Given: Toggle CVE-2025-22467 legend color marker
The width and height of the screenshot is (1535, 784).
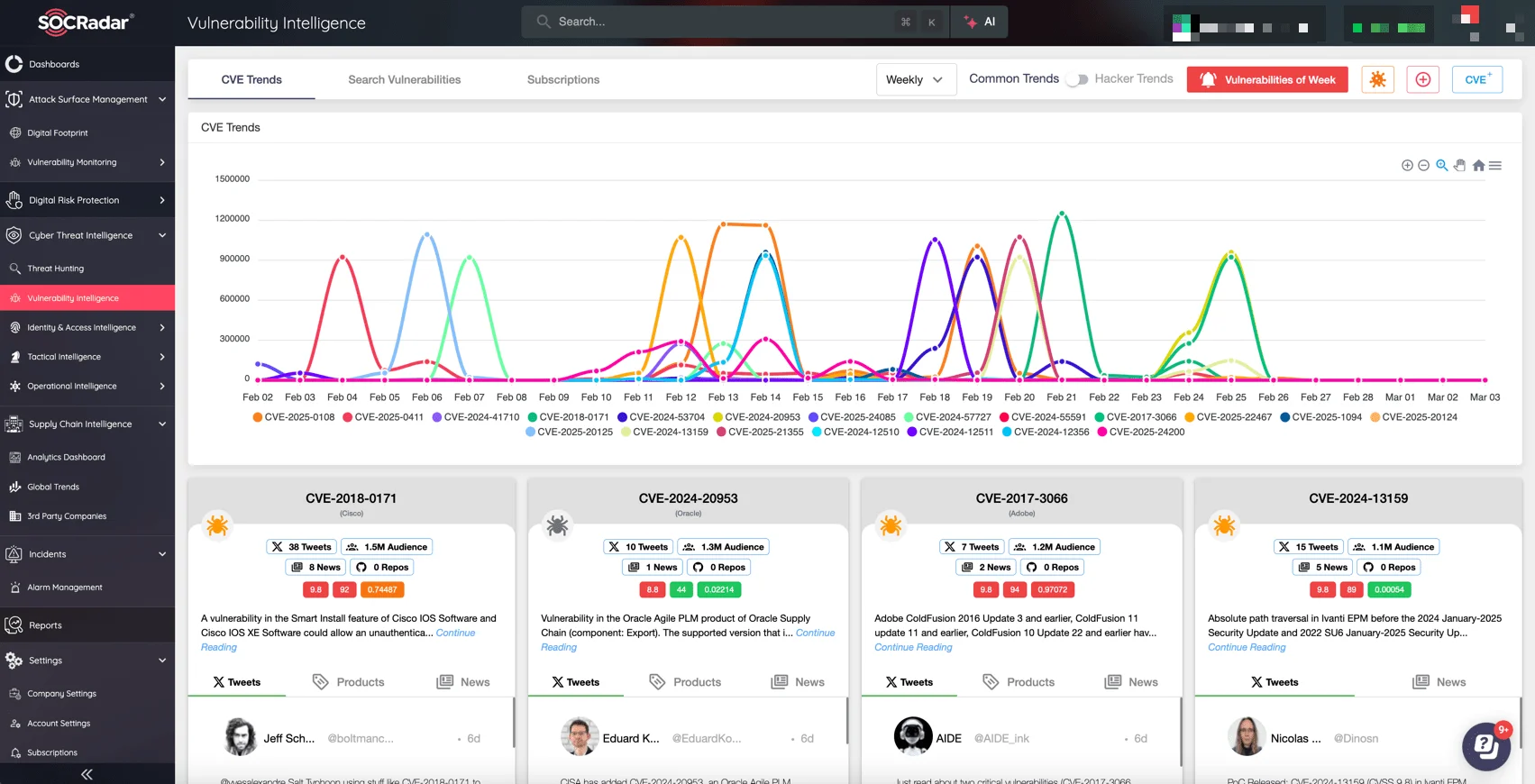Looking at the screenshot, I should point(1189,417).
